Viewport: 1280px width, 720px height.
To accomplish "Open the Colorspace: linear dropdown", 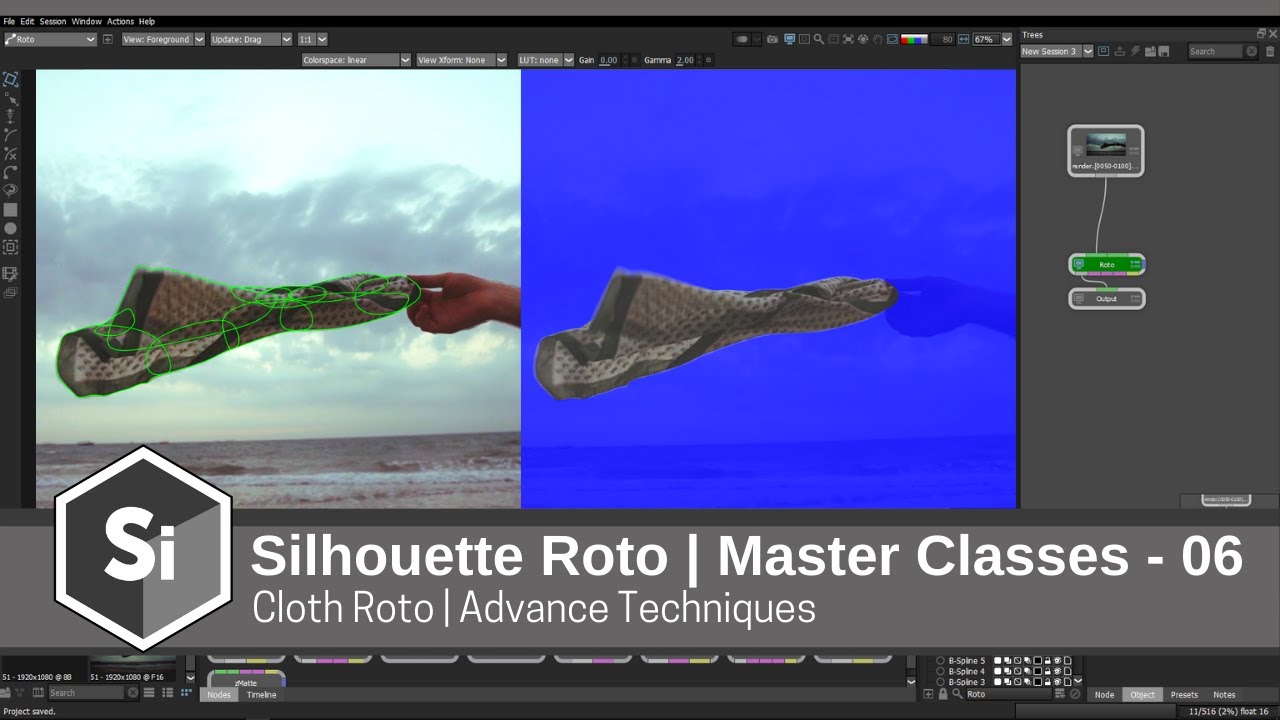I will 357,60.
